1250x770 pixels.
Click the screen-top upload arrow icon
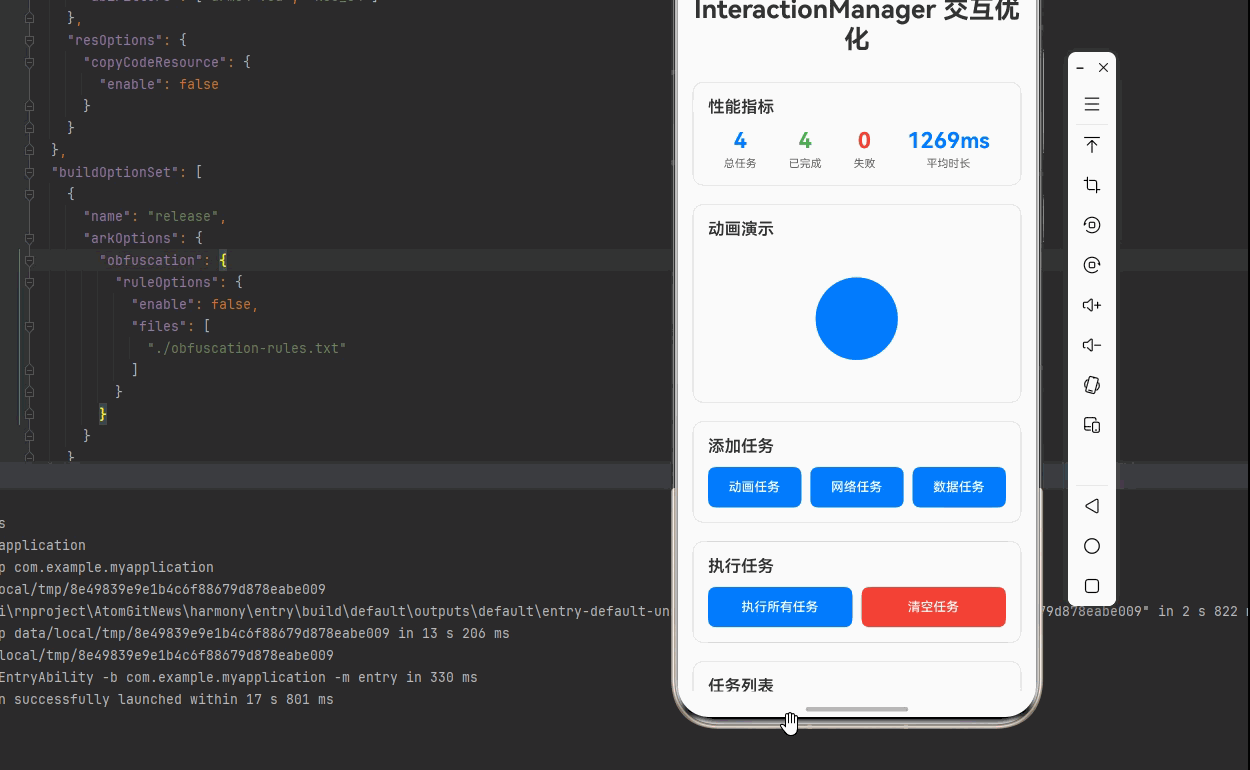(1091, 145)
